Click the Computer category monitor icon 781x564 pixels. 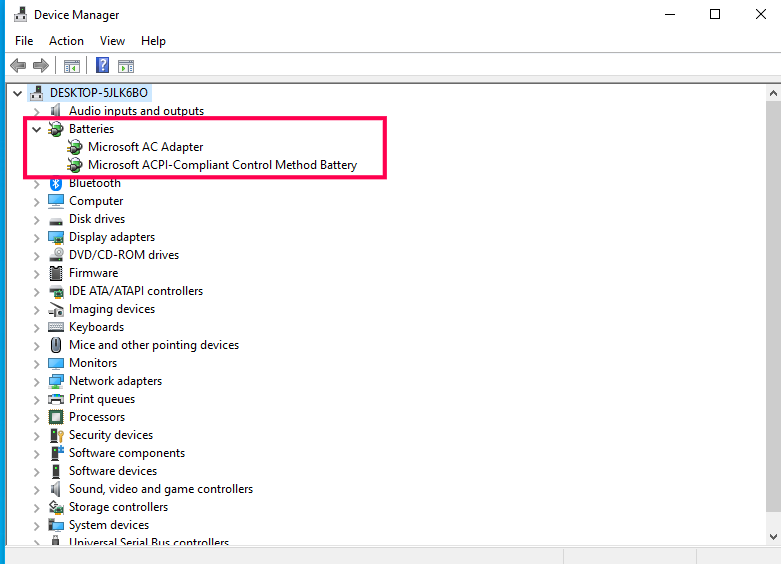pyautogui.click(x=56, y=201)
